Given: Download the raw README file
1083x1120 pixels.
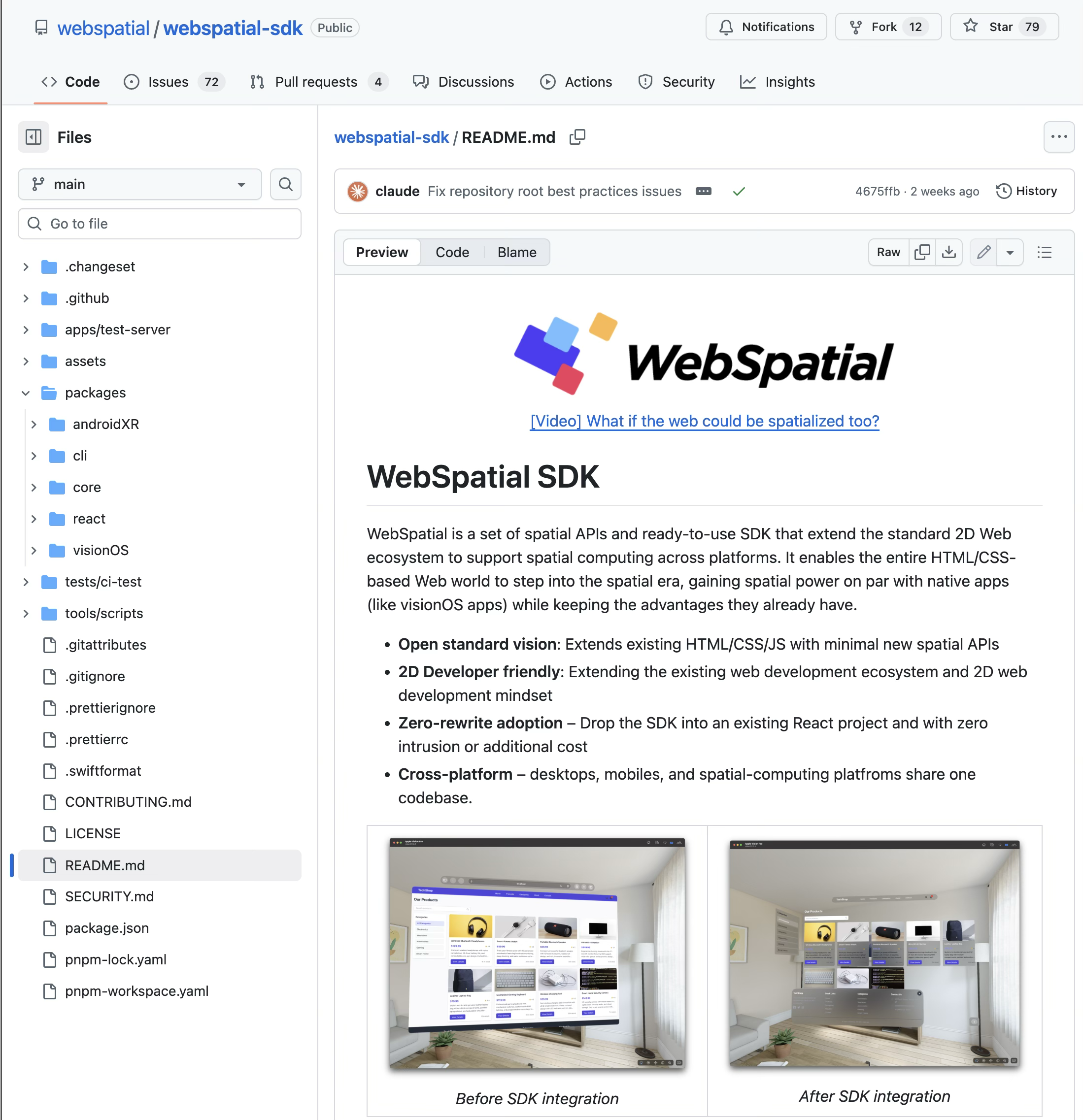Looking at the screenshot, I should [x=949, y=252].
